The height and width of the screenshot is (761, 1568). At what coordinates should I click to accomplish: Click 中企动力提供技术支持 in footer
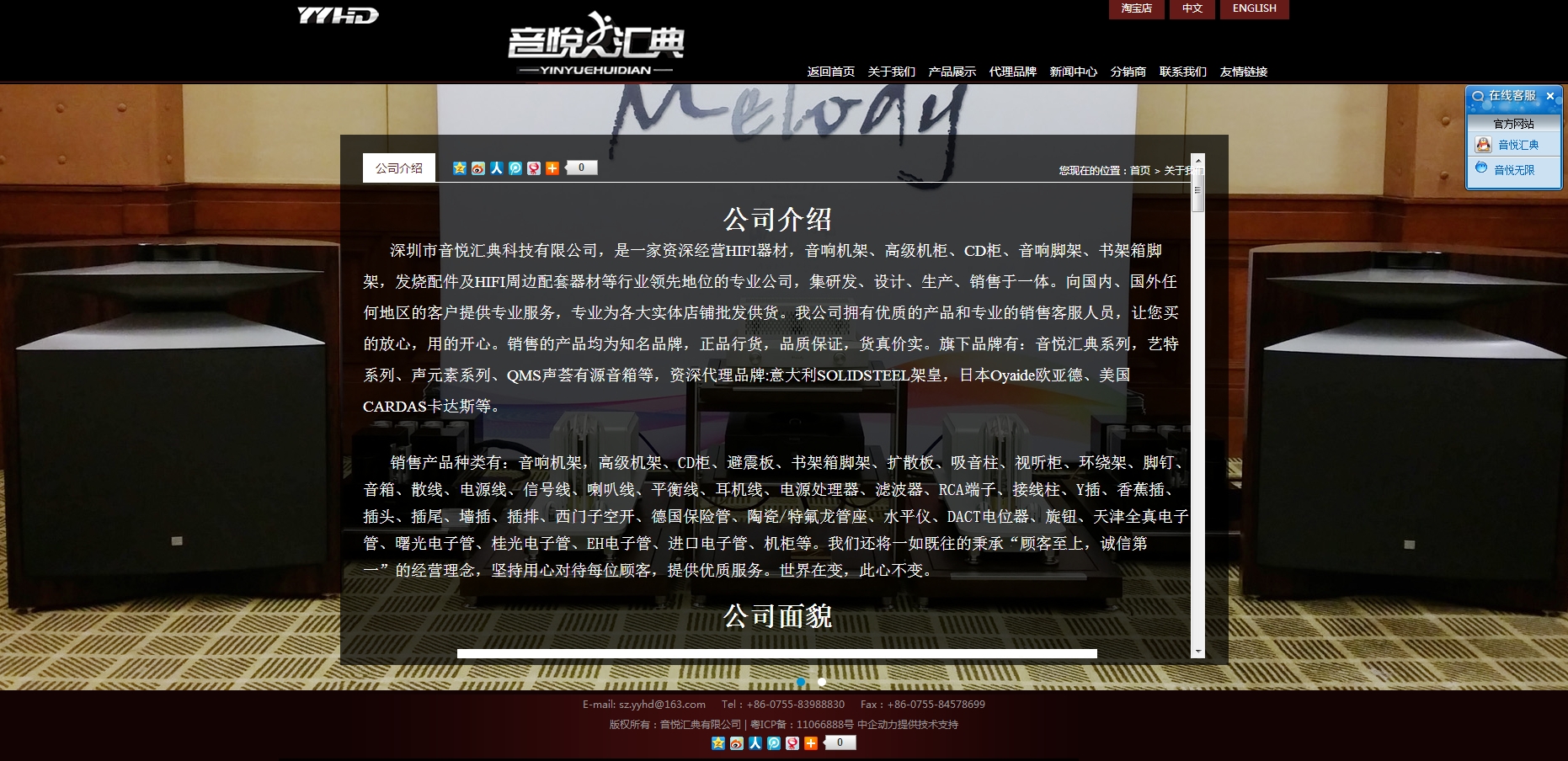pyautogui.click(x=908, y=725)
